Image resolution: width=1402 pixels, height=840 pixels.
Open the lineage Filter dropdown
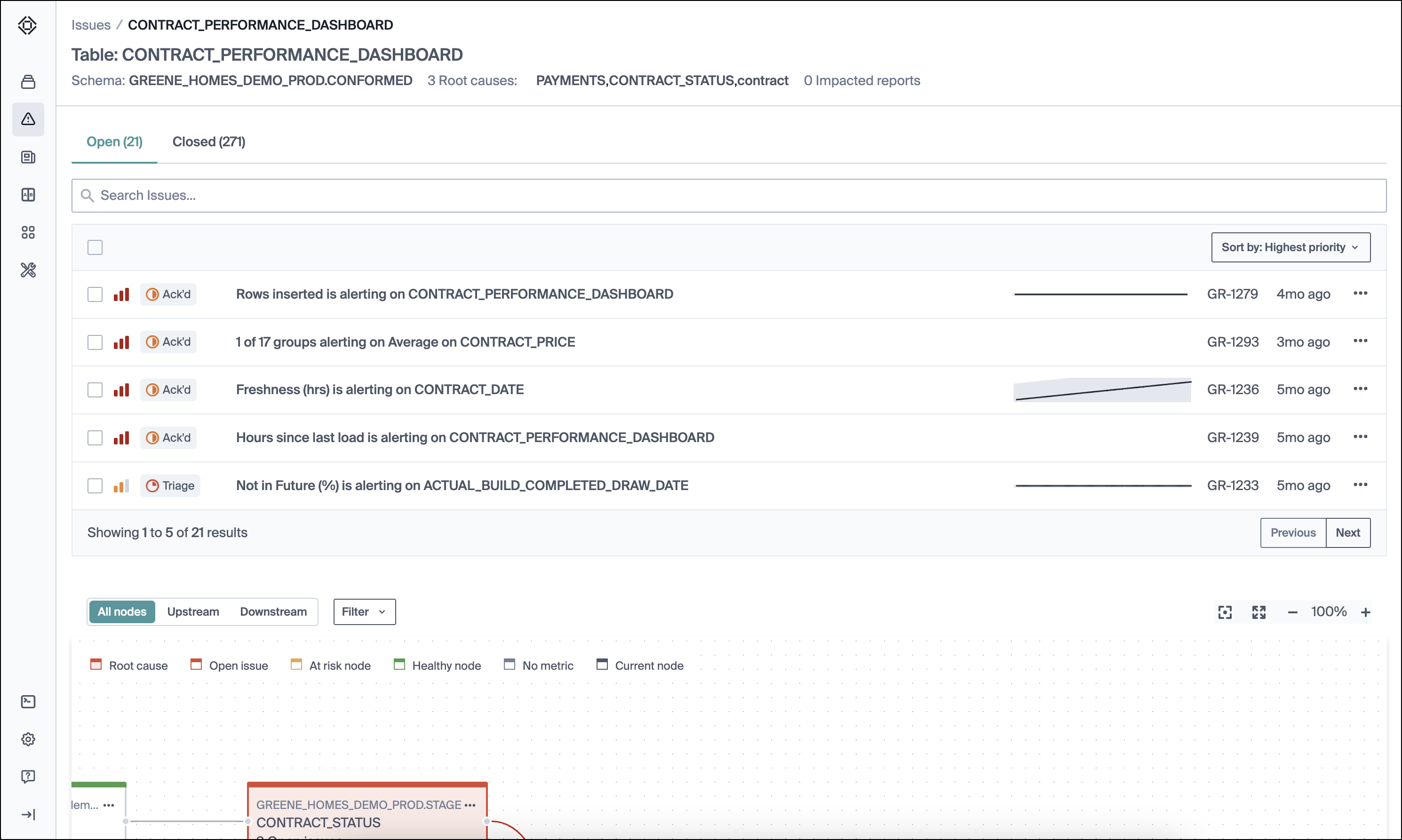coord(364,612)
